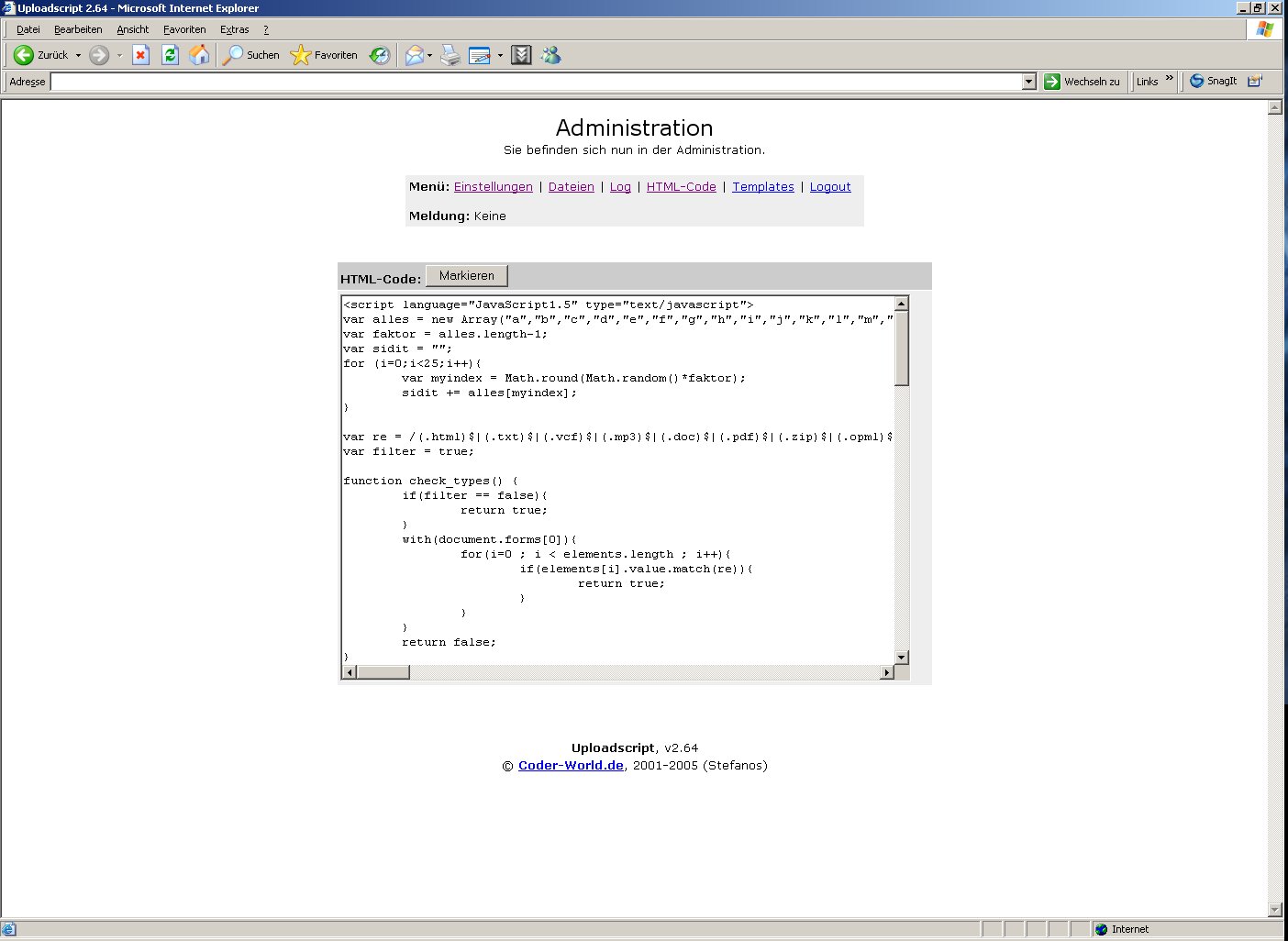This screenshot has height=941, width=1288.
Task: Open the Mail icon dropdown arrow
Action: tap(429, 55)
